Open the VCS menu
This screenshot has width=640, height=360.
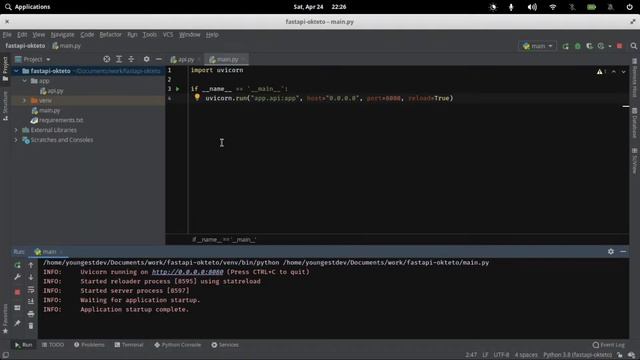[168, 35]
